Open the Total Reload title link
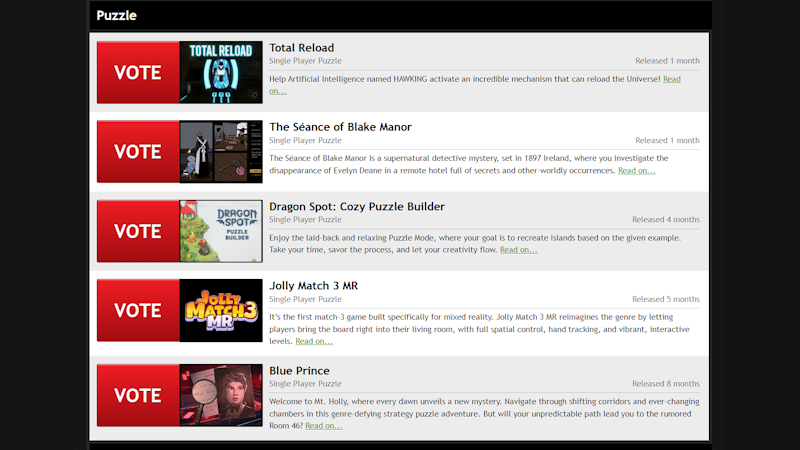The image size is (800, 450). 302,47
